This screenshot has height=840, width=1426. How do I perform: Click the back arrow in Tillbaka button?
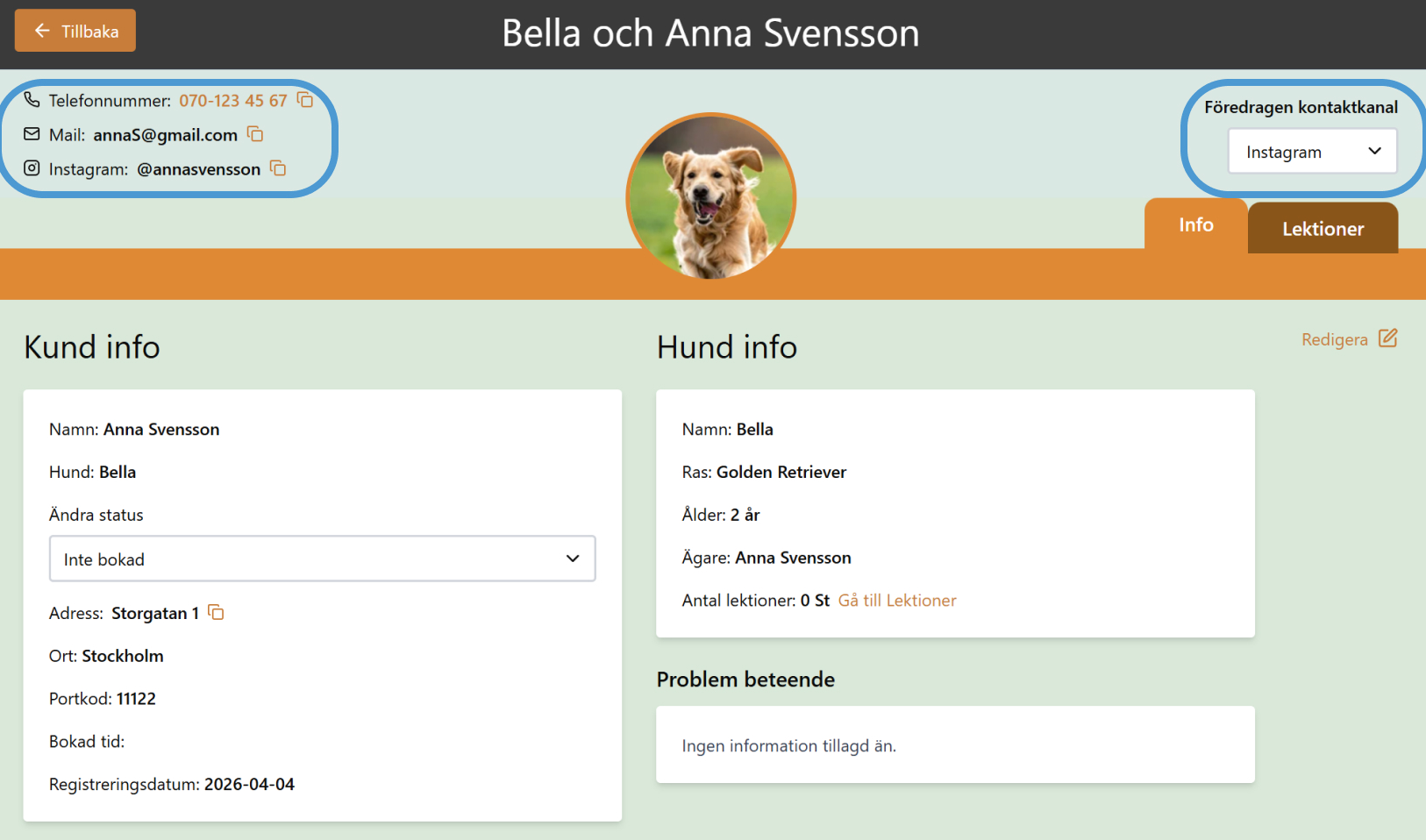42,31
